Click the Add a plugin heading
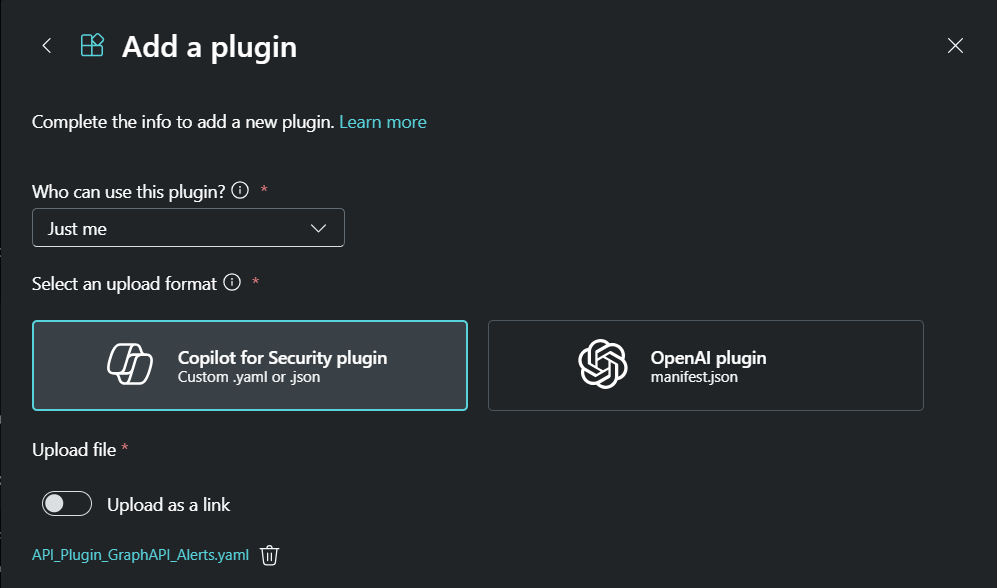997x588 pixels. coord(209,47)
